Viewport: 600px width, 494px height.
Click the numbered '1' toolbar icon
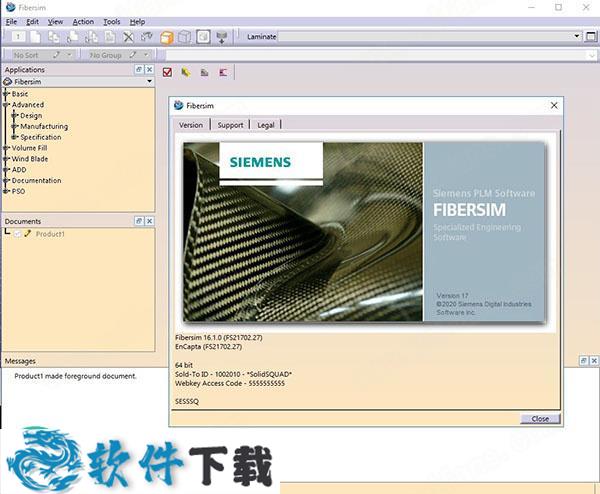pyautogui.click(x=18, y=37)
